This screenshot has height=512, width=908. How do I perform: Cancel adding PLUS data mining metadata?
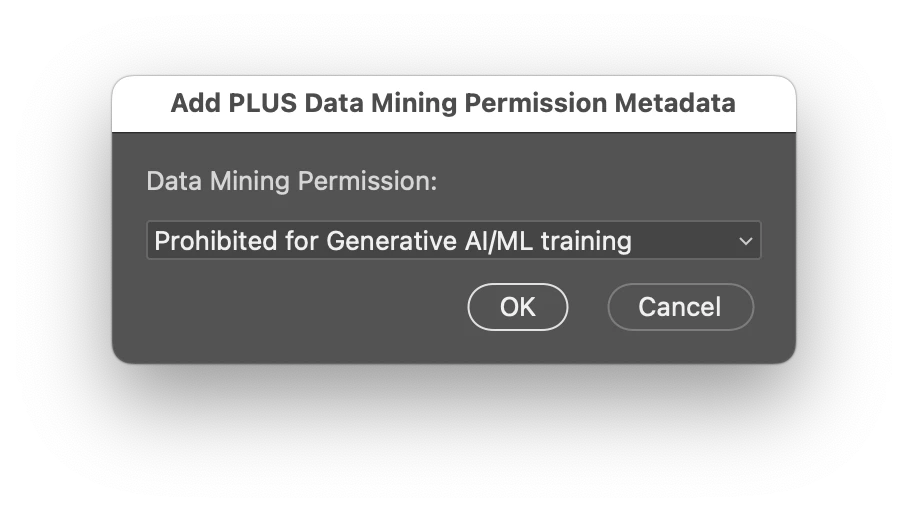(x=680, y=307)
